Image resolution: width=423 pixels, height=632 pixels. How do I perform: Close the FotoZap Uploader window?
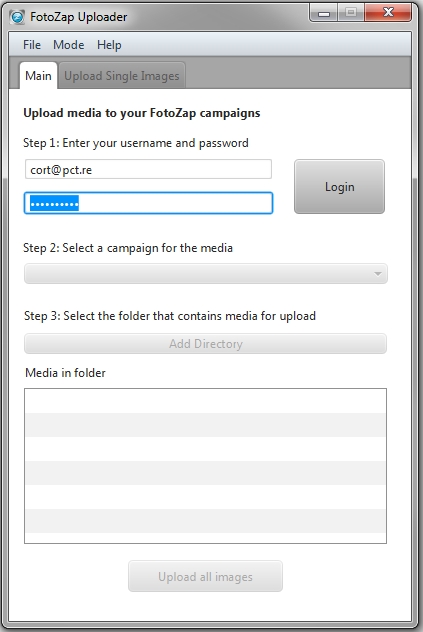tap(388, 13)
